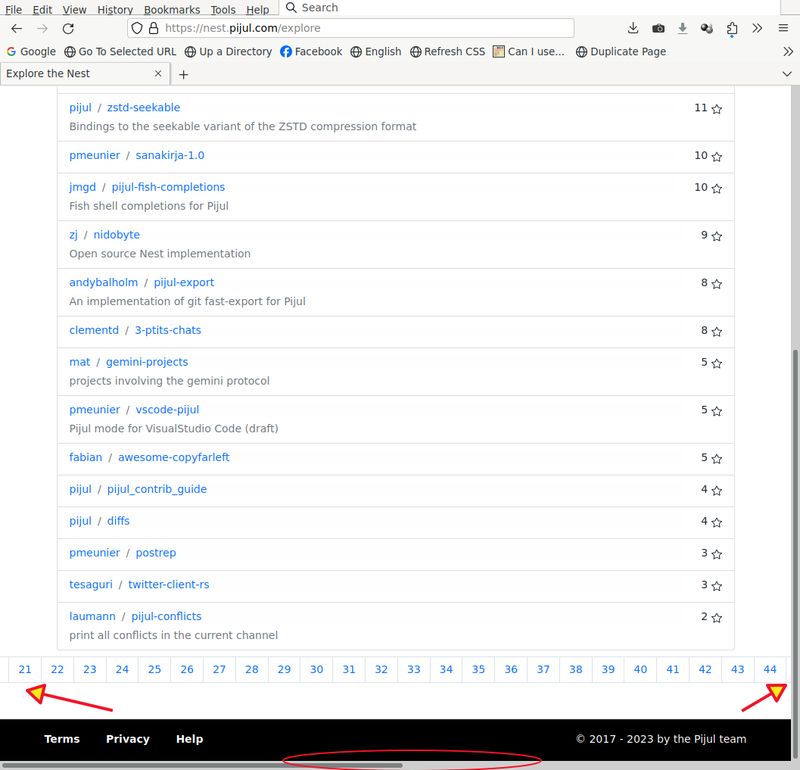List all tabs dropdown arrow

787,74
